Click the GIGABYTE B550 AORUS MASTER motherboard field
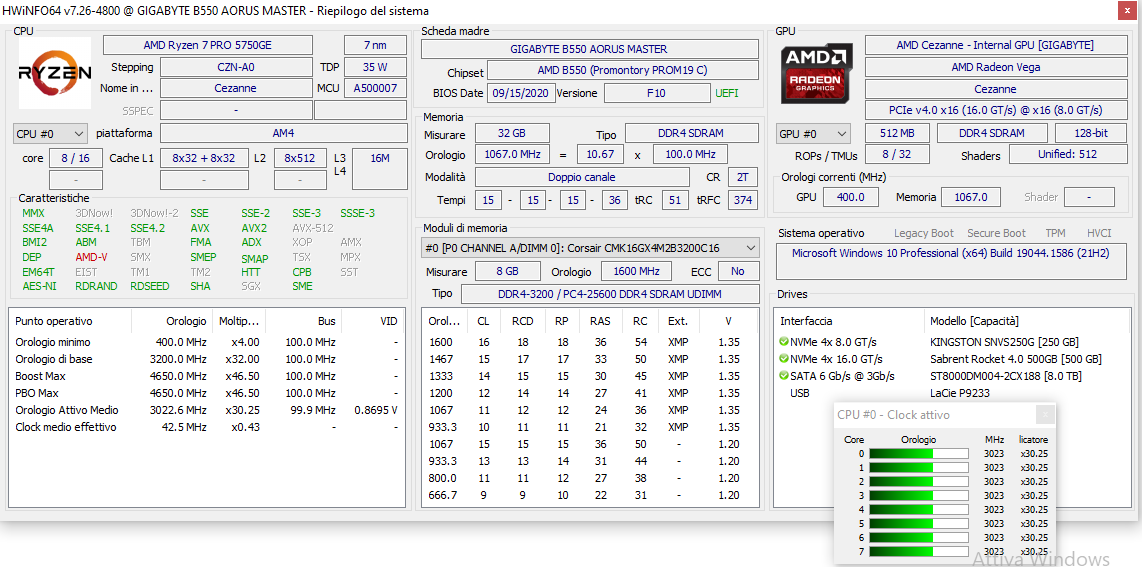Viewport: 1142px width, 567px height. pyautogui.click(x=588, y=49)
